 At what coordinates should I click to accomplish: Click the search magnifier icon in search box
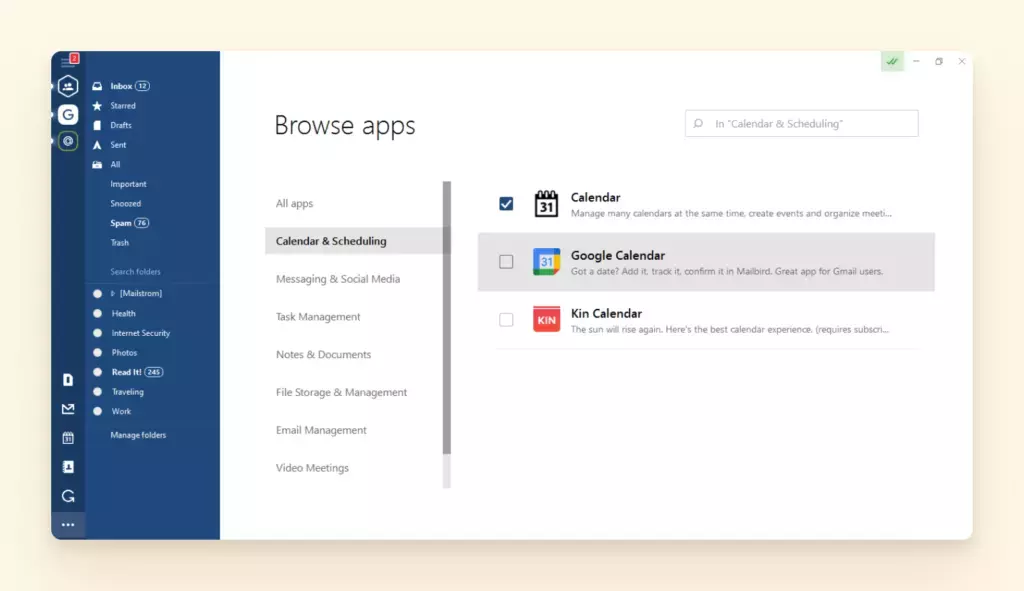pyautogui.click(x=698, y=123)
